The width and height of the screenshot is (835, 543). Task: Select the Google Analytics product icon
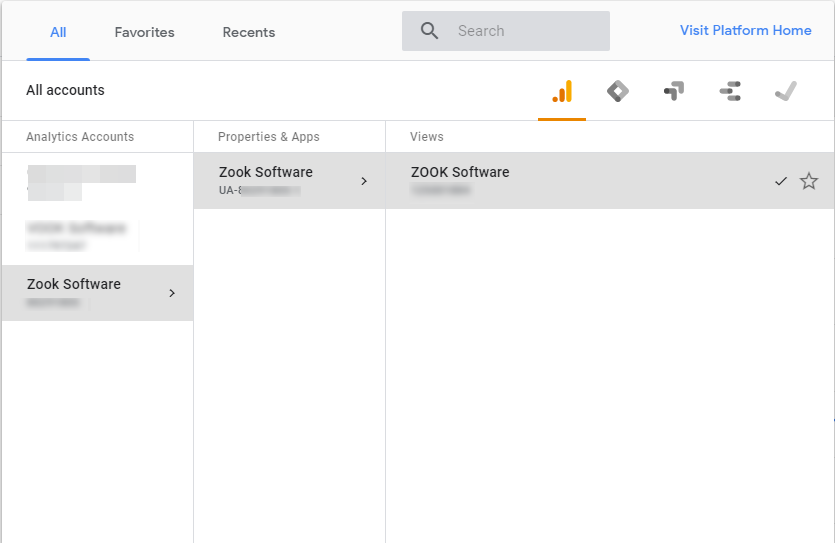point(562,91)
